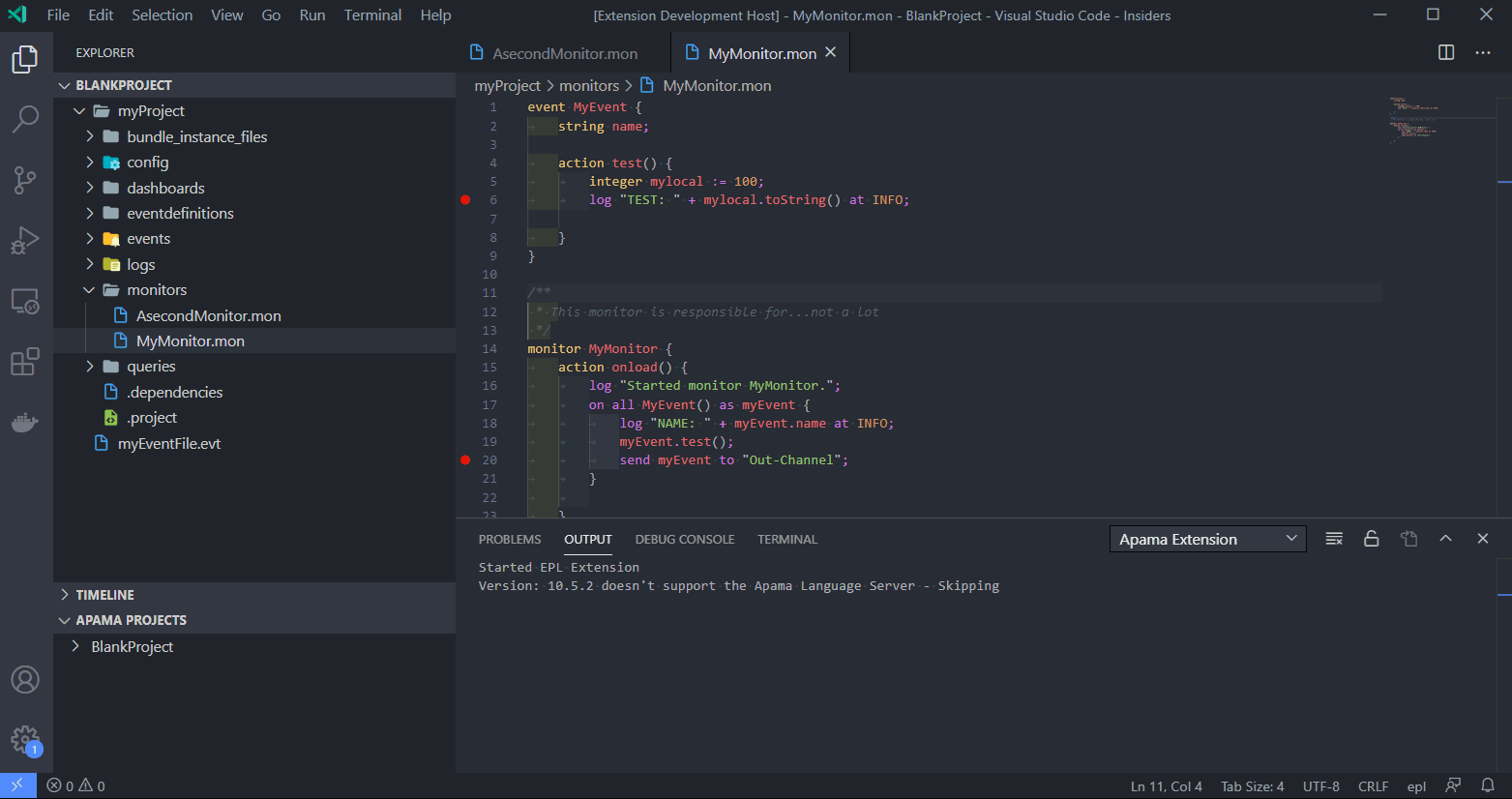Image resolution: width=1512 pixels, height=799 pixels.
Task: Open the .project file
Action: 254,418
